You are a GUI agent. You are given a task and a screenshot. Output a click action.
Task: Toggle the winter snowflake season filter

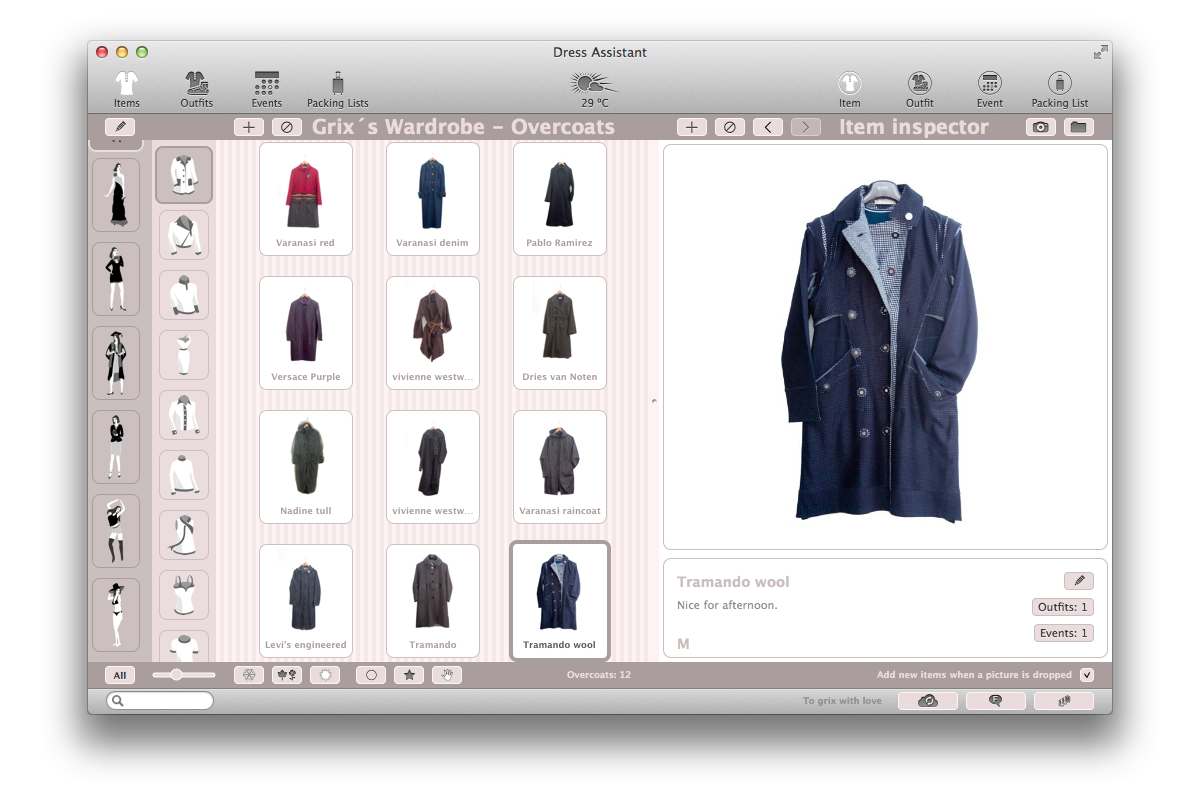click(x=249, y=675)
